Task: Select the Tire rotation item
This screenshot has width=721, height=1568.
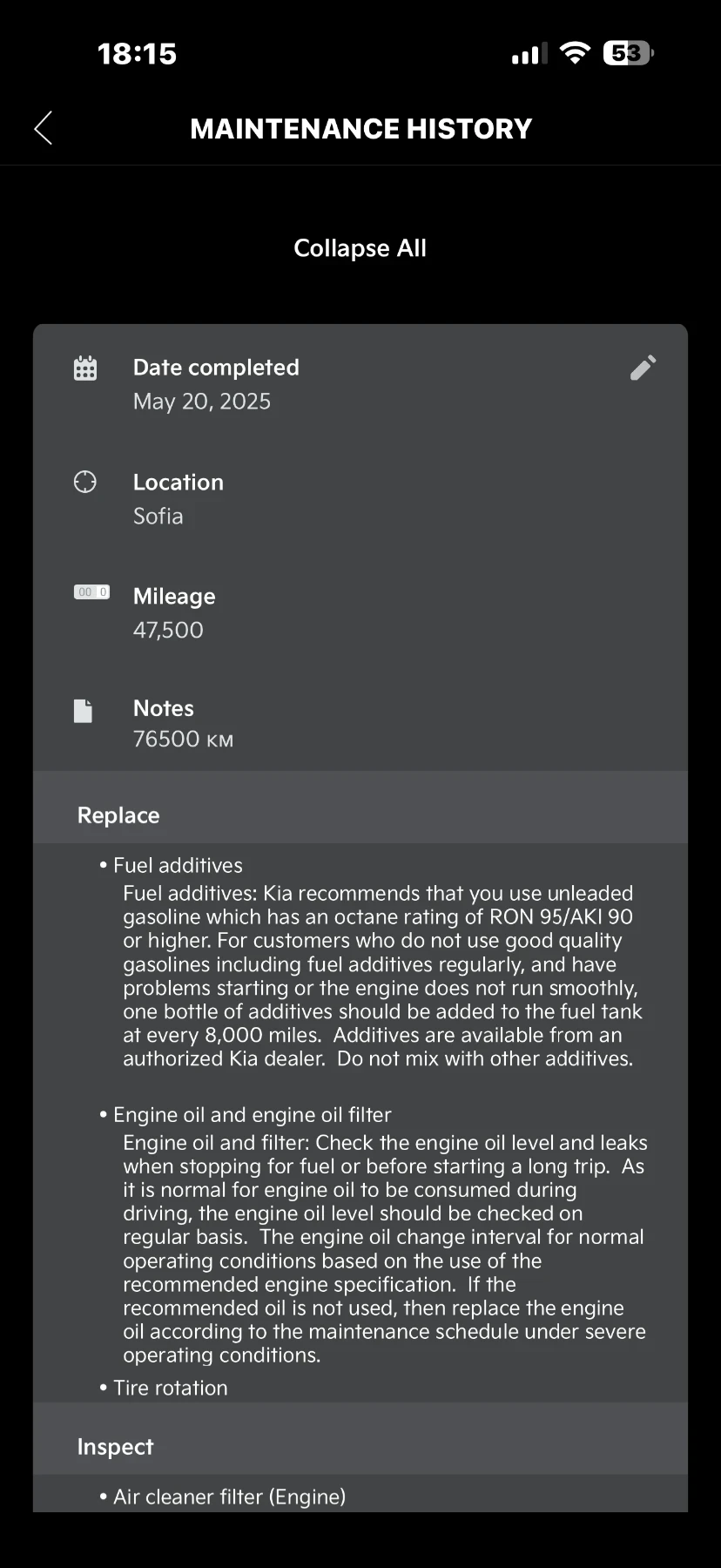Action: (171, 1388)
